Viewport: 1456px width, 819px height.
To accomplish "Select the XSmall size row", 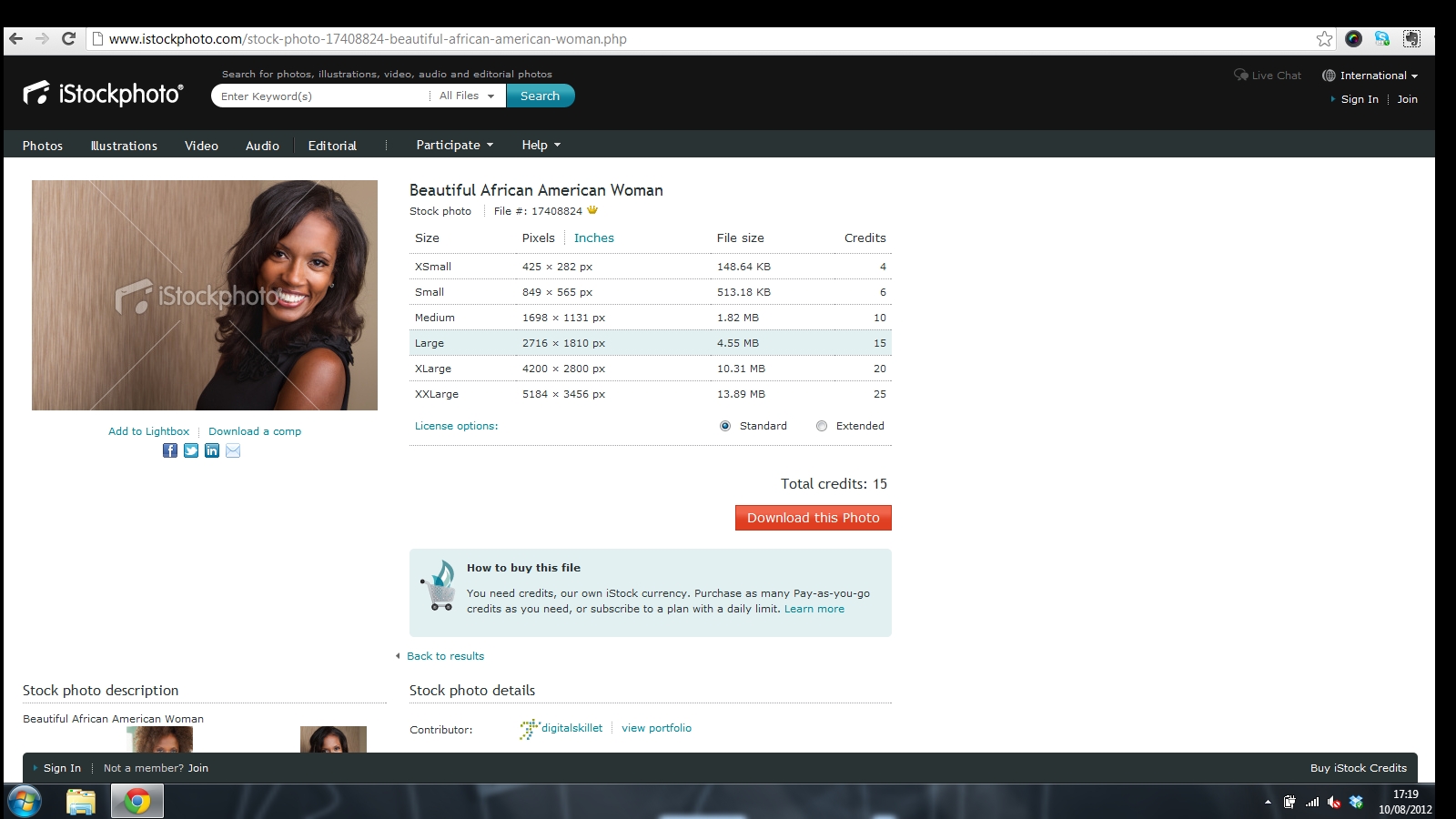I will pos(651,267).
